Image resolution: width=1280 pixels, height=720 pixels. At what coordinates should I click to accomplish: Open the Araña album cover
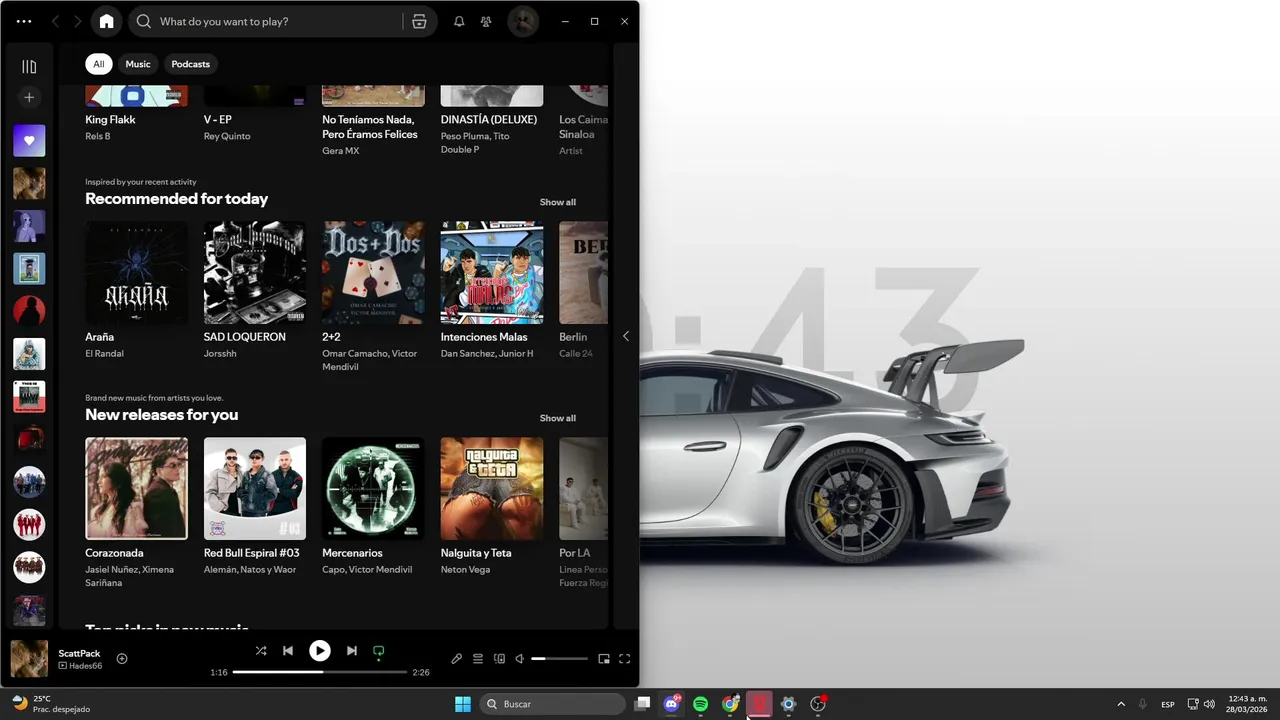point(136,272)
